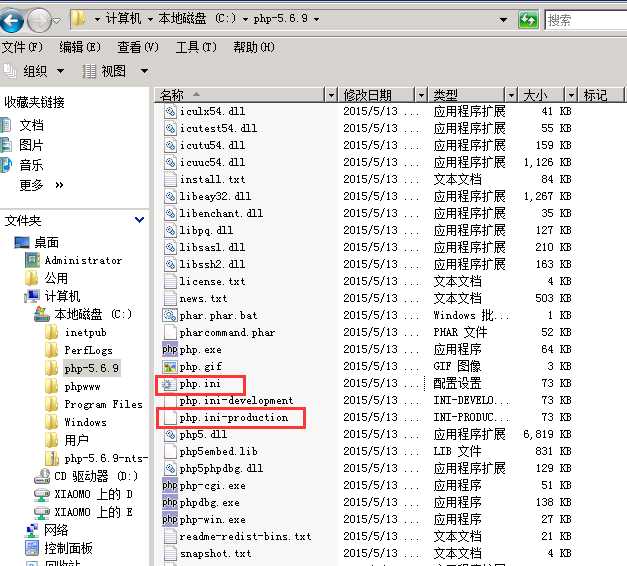Click the blue Back navigation arrow
Screen dimensions: 627x566
(11, 20)
